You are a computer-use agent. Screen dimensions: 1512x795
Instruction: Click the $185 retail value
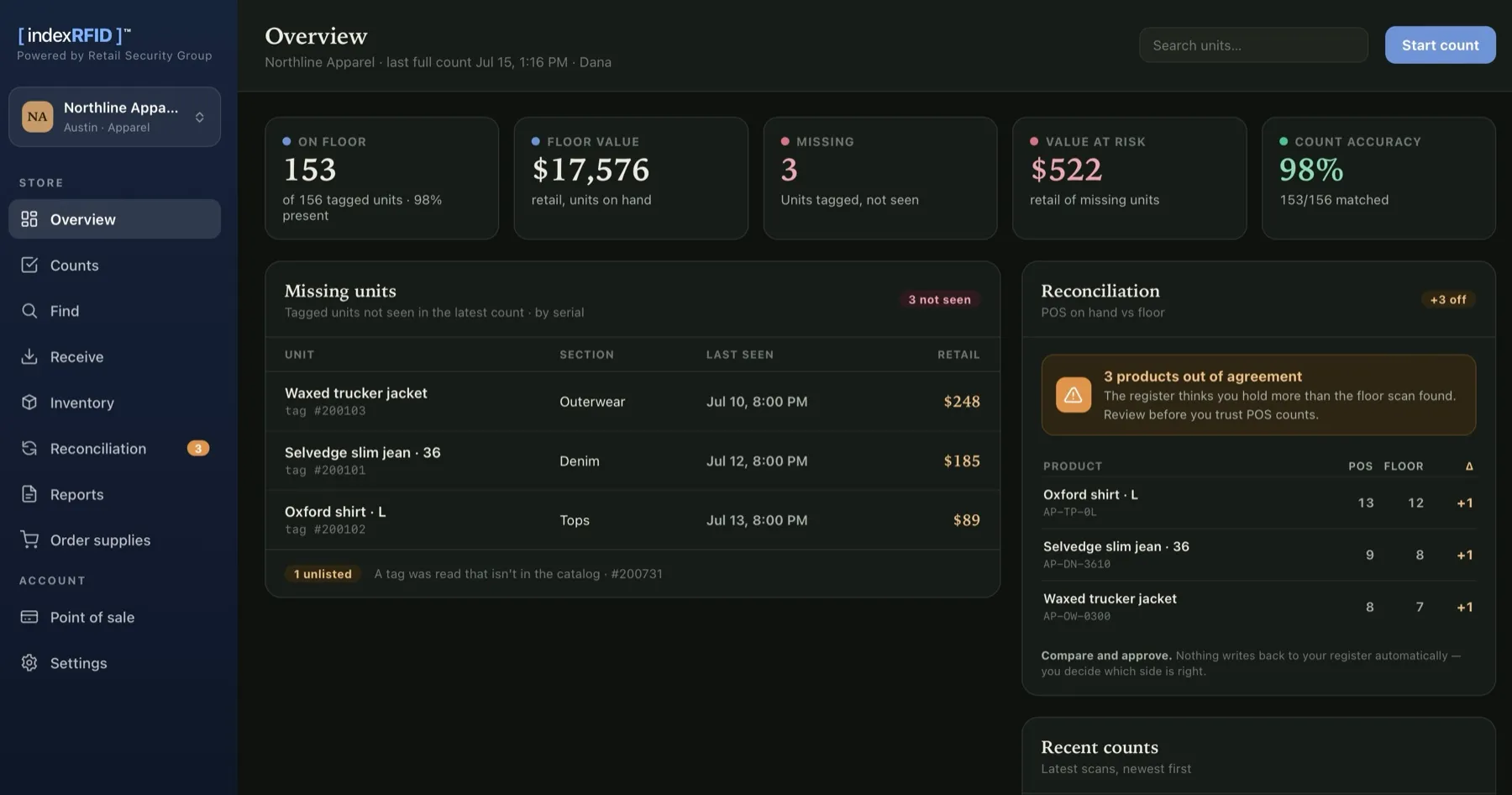[x=962, y=461]
